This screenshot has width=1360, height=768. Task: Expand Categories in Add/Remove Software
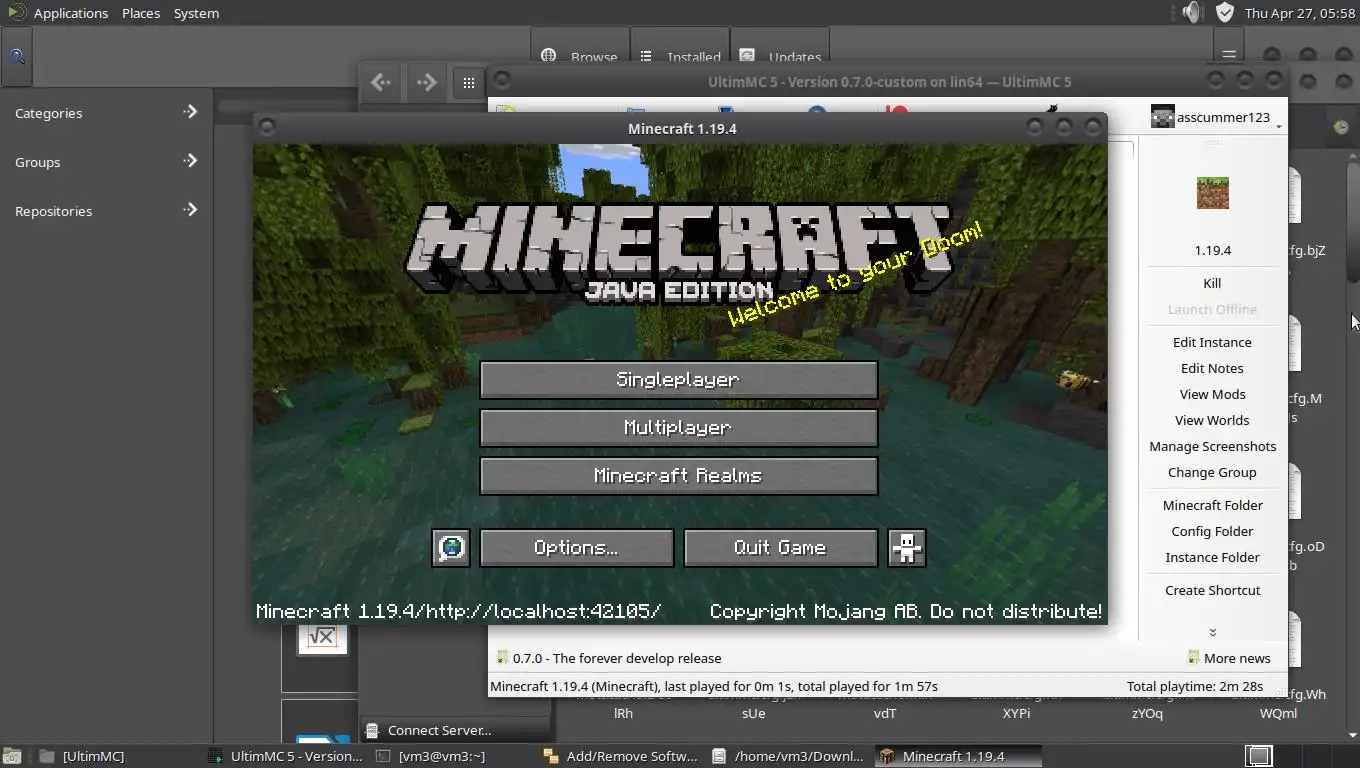tap(105, 113)
